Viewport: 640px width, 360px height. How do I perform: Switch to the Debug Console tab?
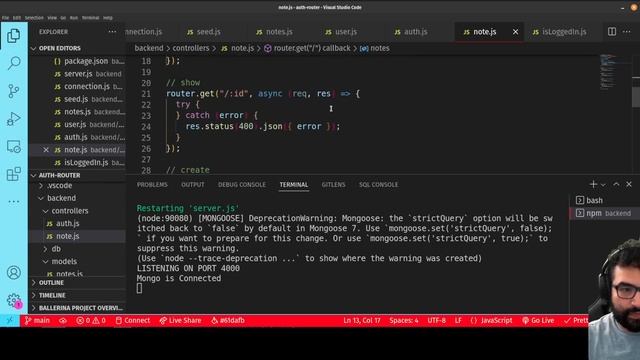242,185
